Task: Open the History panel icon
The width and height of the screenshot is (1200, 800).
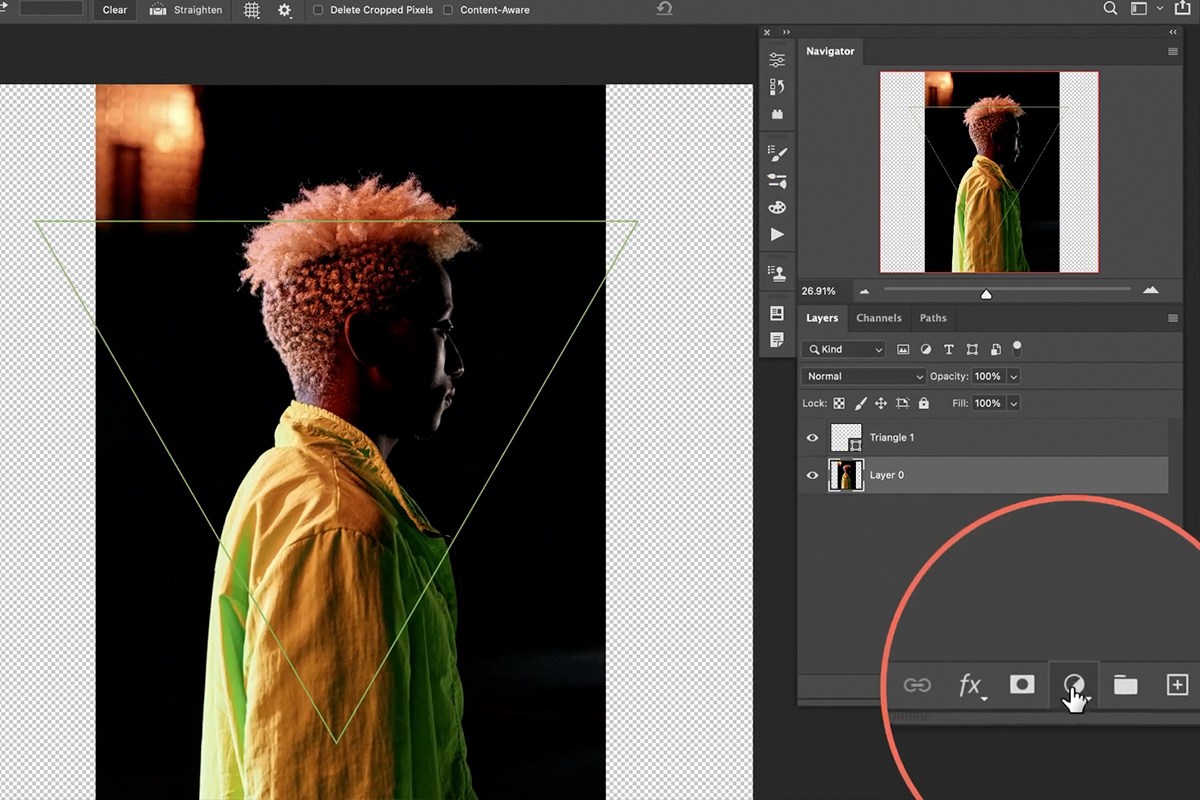Action: pyautogui.click(x=777, y=87)
